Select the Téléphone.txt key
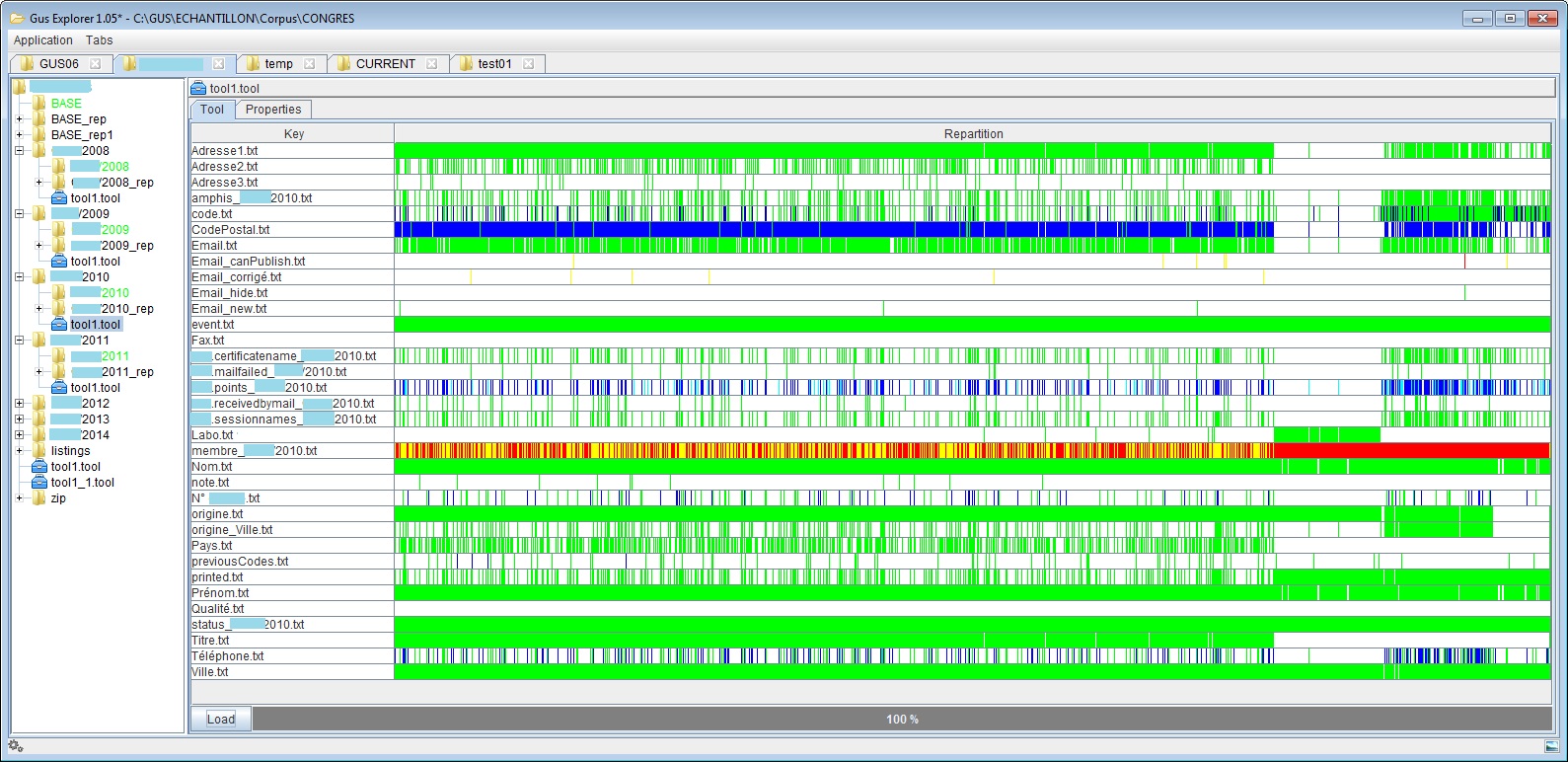The height and width of the screenshot is (762, 1568). [x=293, y=656]
